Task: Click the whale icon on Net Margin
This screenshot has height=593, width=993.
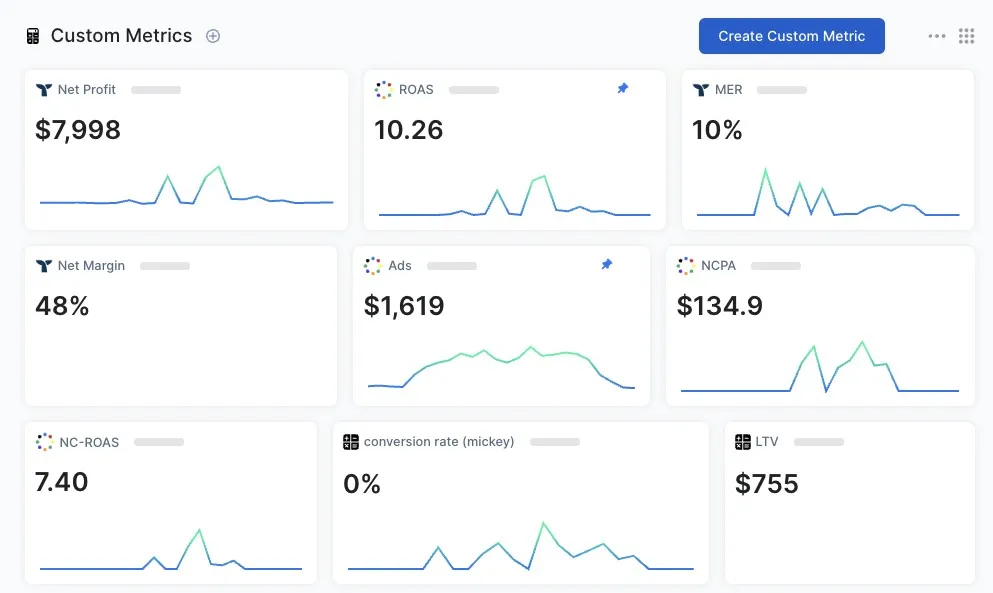Action: (44, 266)
